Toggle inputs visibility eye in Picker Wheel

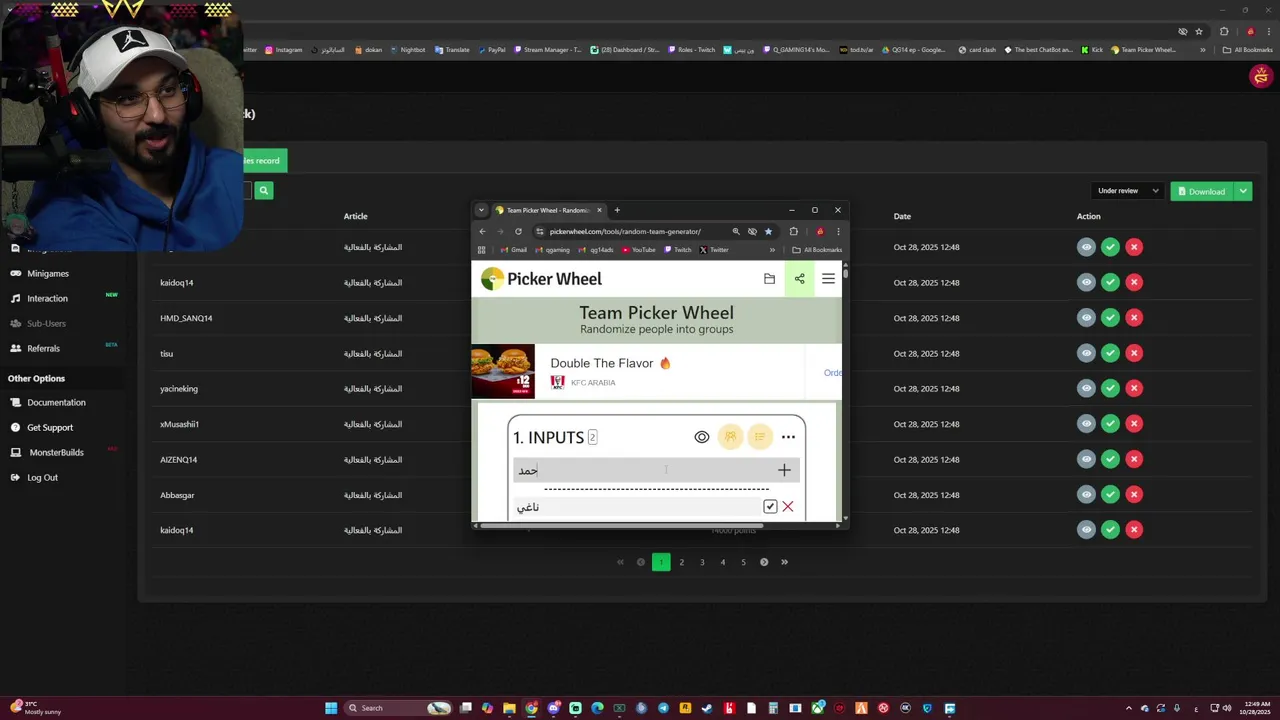click(x=702, y=437)
